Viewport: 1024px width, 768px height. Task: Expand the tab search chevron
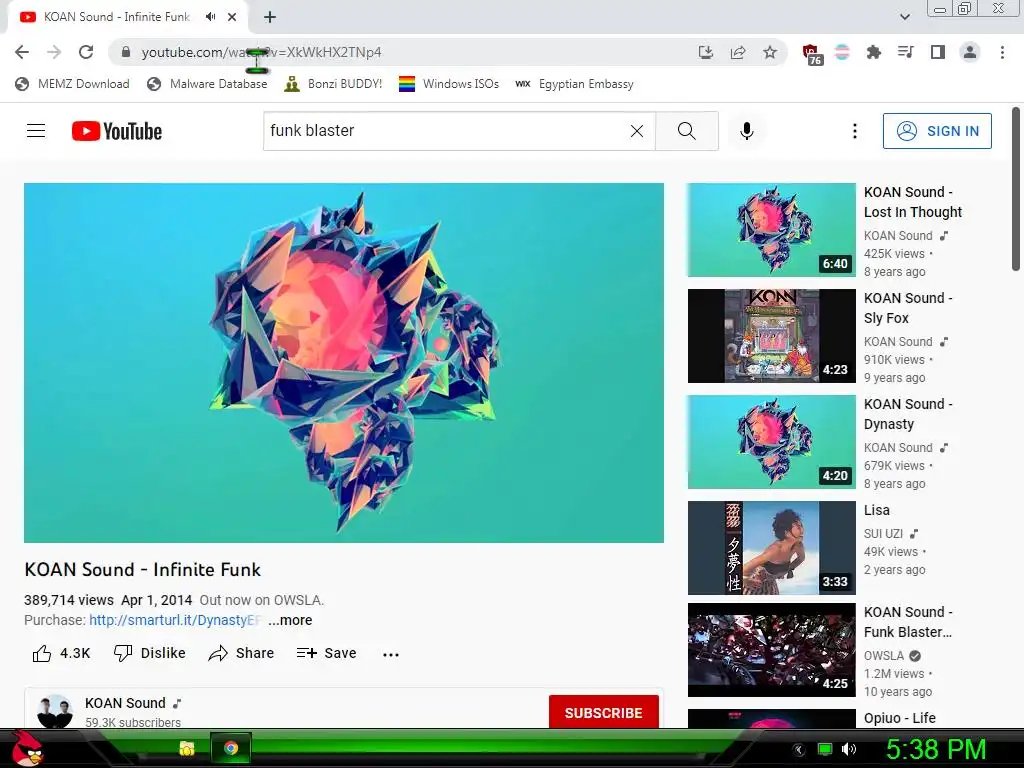tap(904, 17)
